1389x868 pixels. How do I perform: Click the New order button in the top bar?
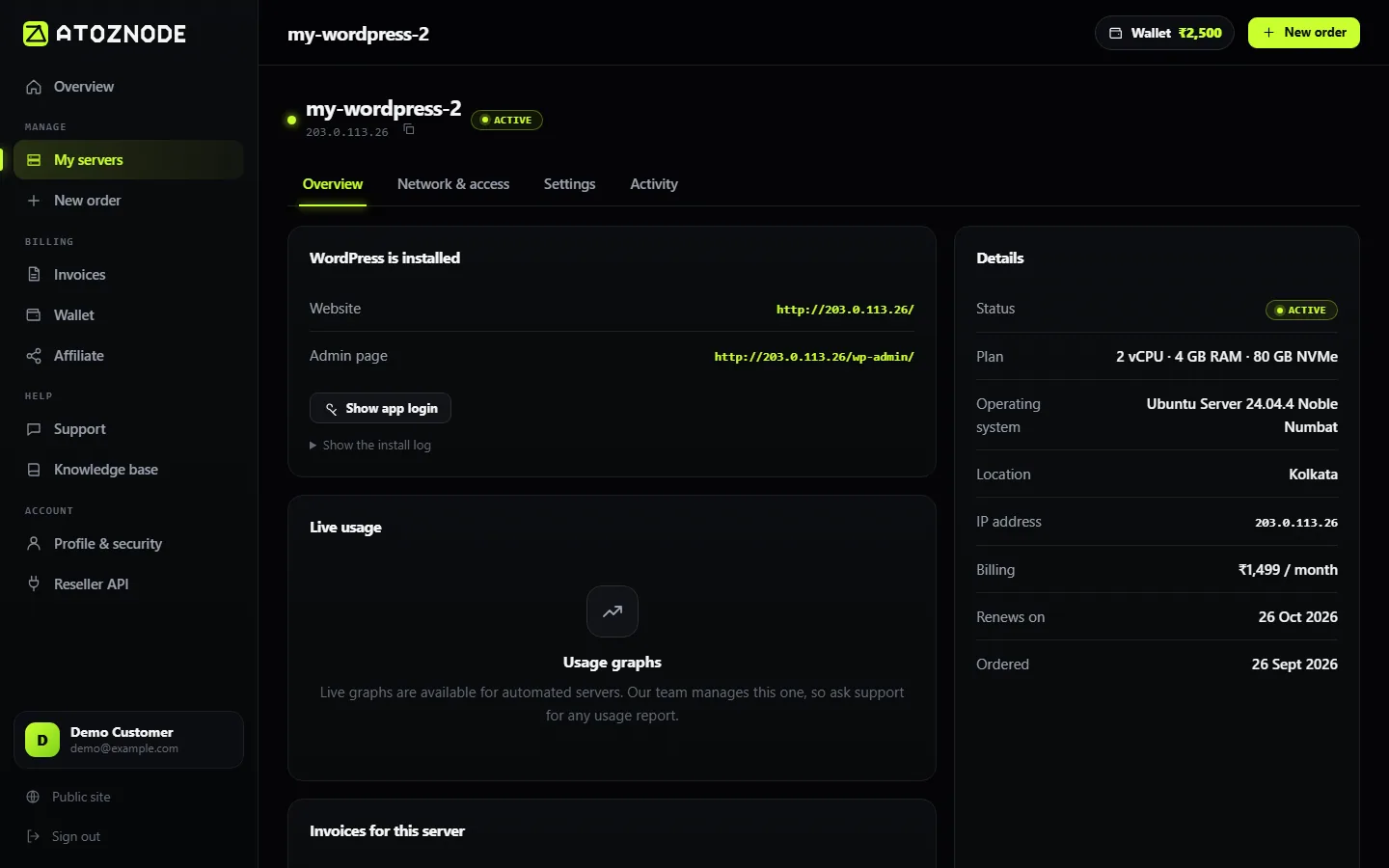pyautogui.click(x=1304, y=33)
